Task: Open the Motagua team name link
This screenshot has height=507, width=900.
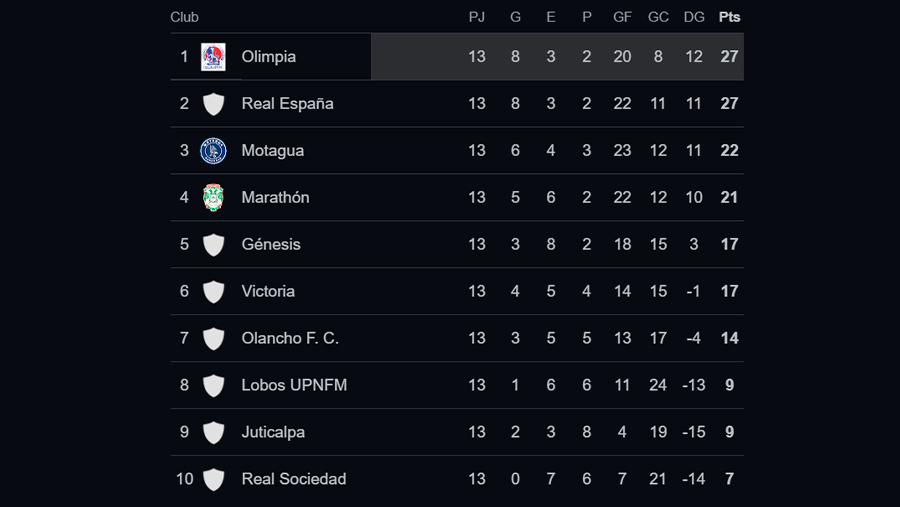Action: click(273, 150)
